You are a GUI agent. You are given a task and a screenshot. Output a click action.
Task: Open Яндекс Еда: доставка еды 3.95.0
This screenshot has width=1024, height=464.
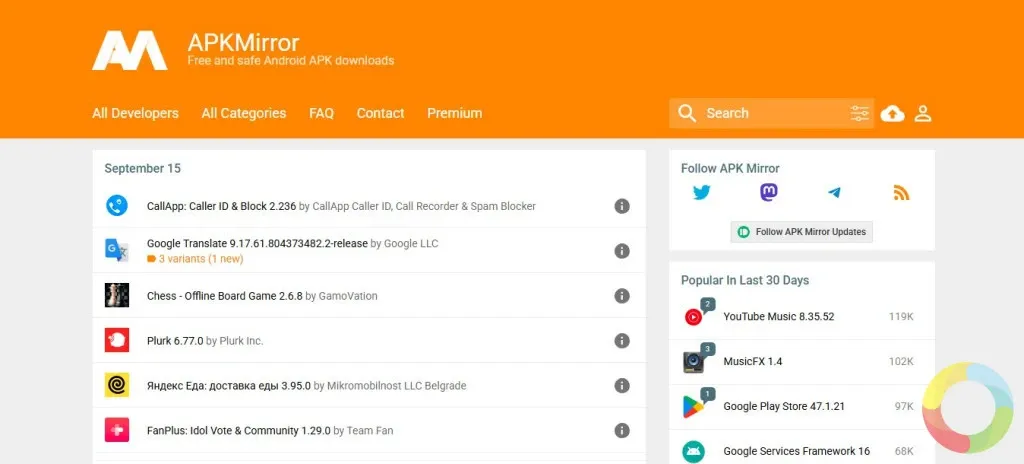click(229, 386)
